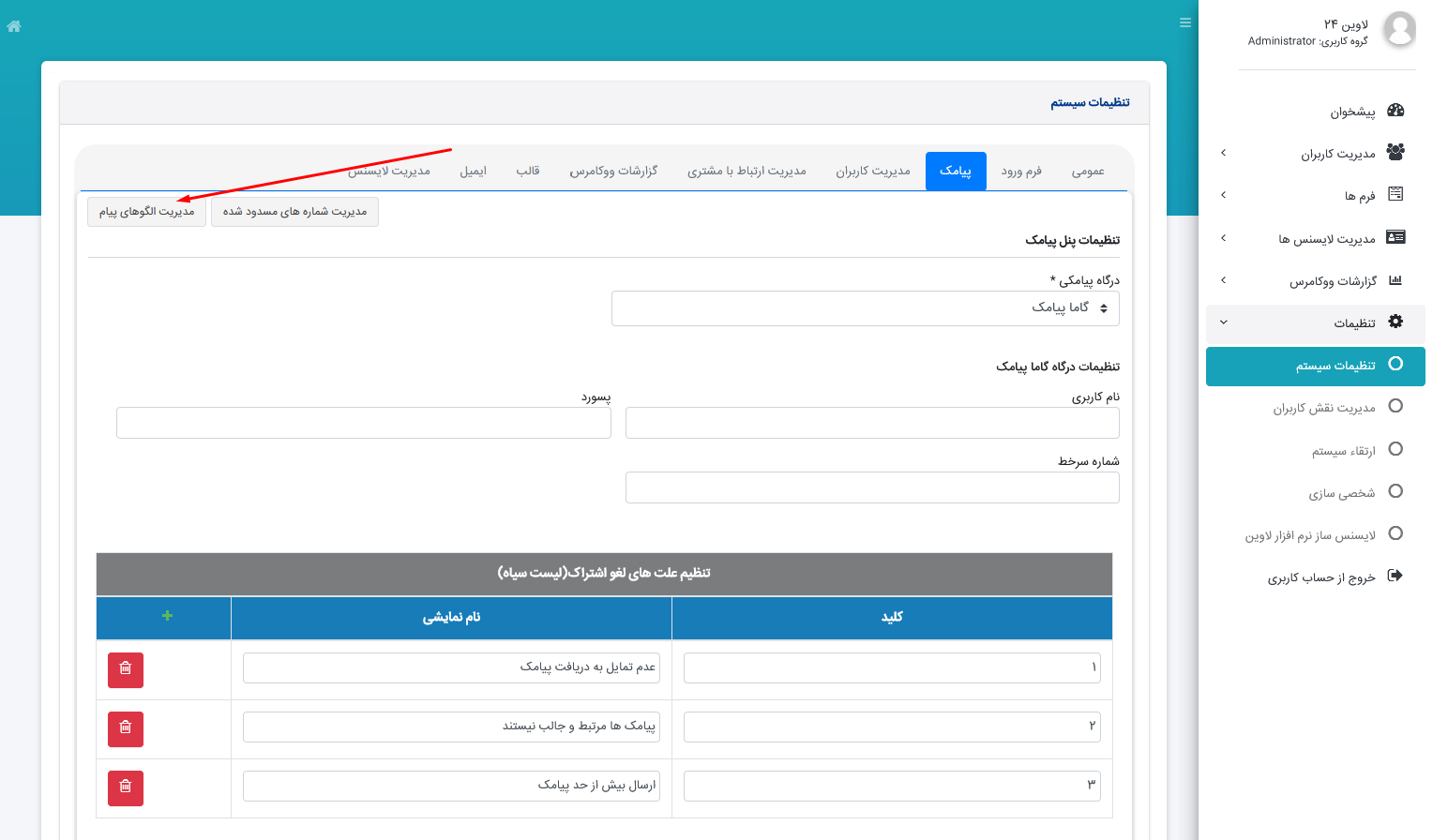1433x840 pixels.
Task: Delete 'عدم تمایل به دریافت پیامک' with red trash icon
Action: (125, 669)
